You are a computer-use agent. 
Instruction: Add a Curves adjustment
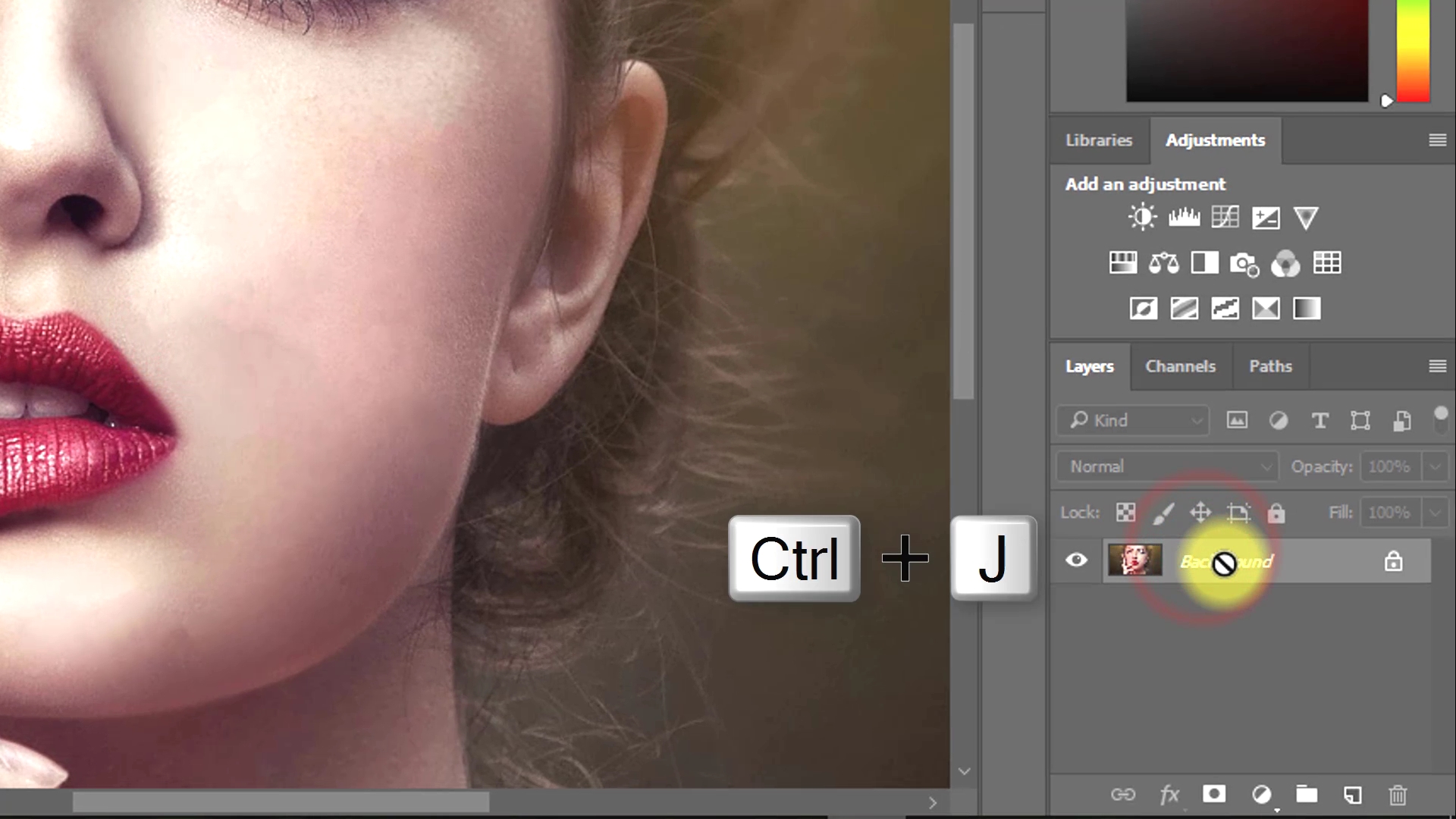1225,218
